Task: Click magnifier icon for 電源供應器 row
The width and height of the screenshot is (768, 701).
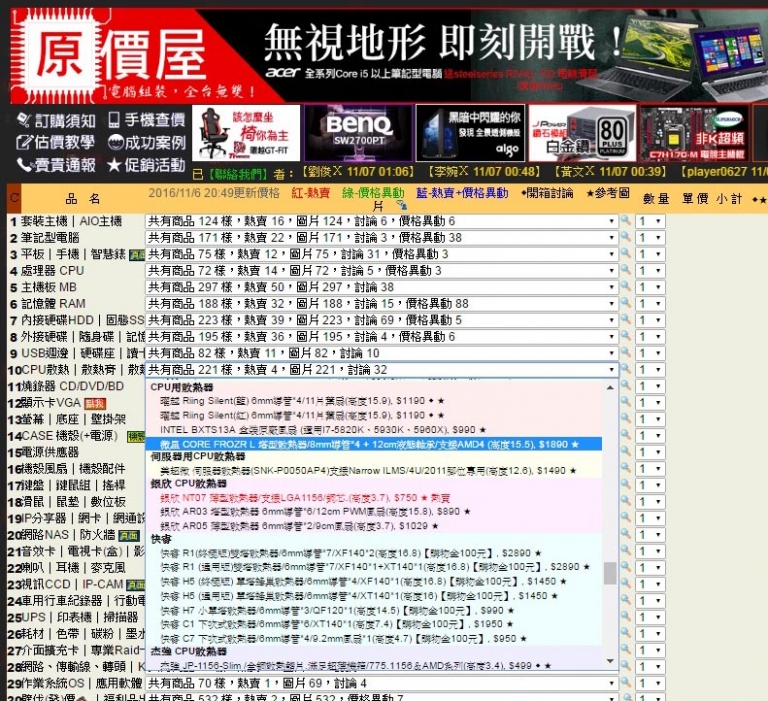Action: point(625,452)
